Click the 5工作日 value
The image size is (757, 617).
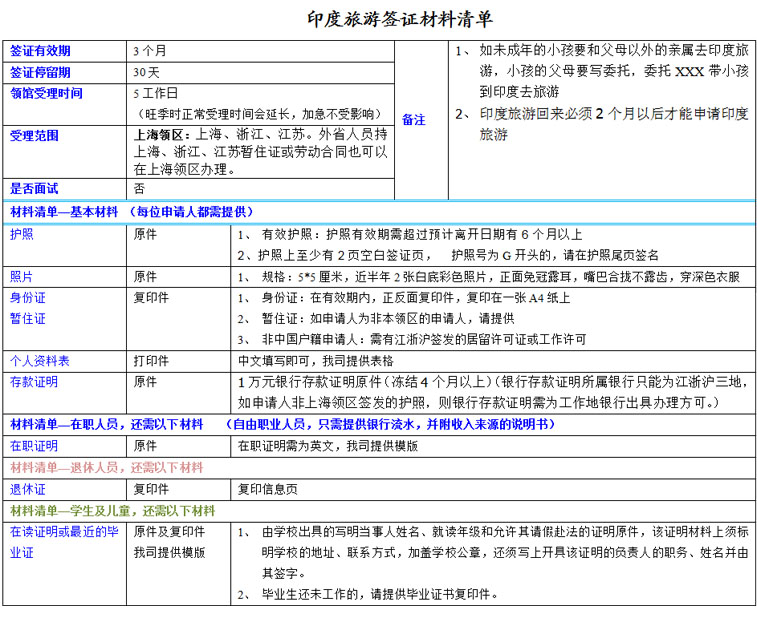coord(155,93)
